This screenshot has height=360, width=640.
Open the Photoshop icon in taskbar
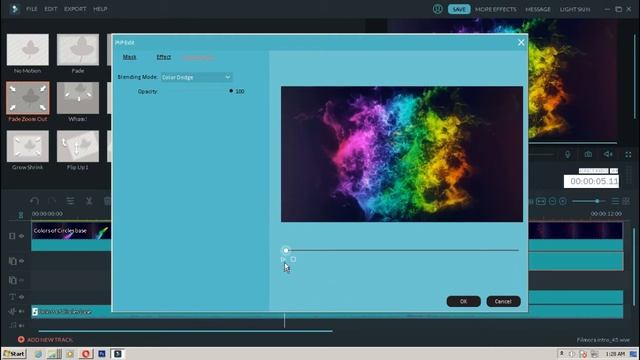102,354
